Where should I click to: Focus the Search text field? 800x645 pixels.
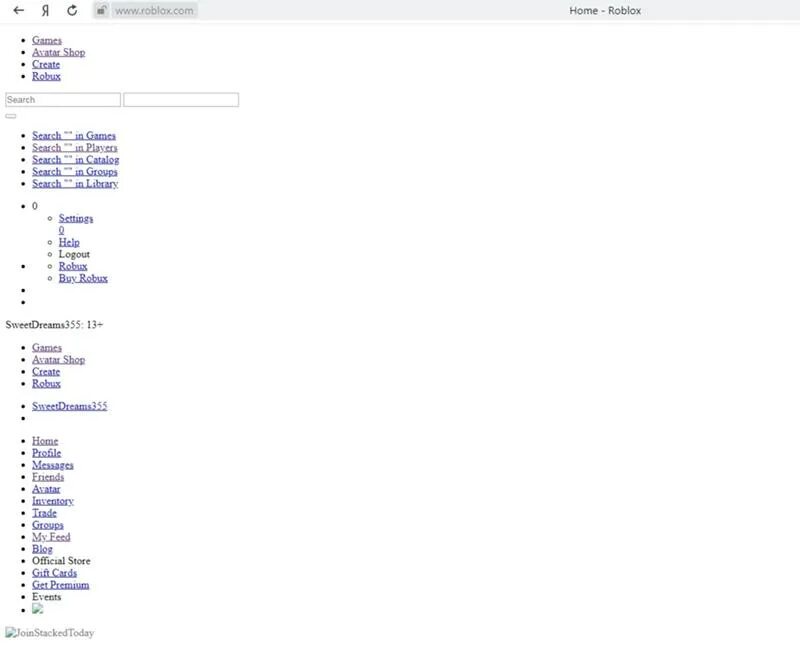click(63, 100)
